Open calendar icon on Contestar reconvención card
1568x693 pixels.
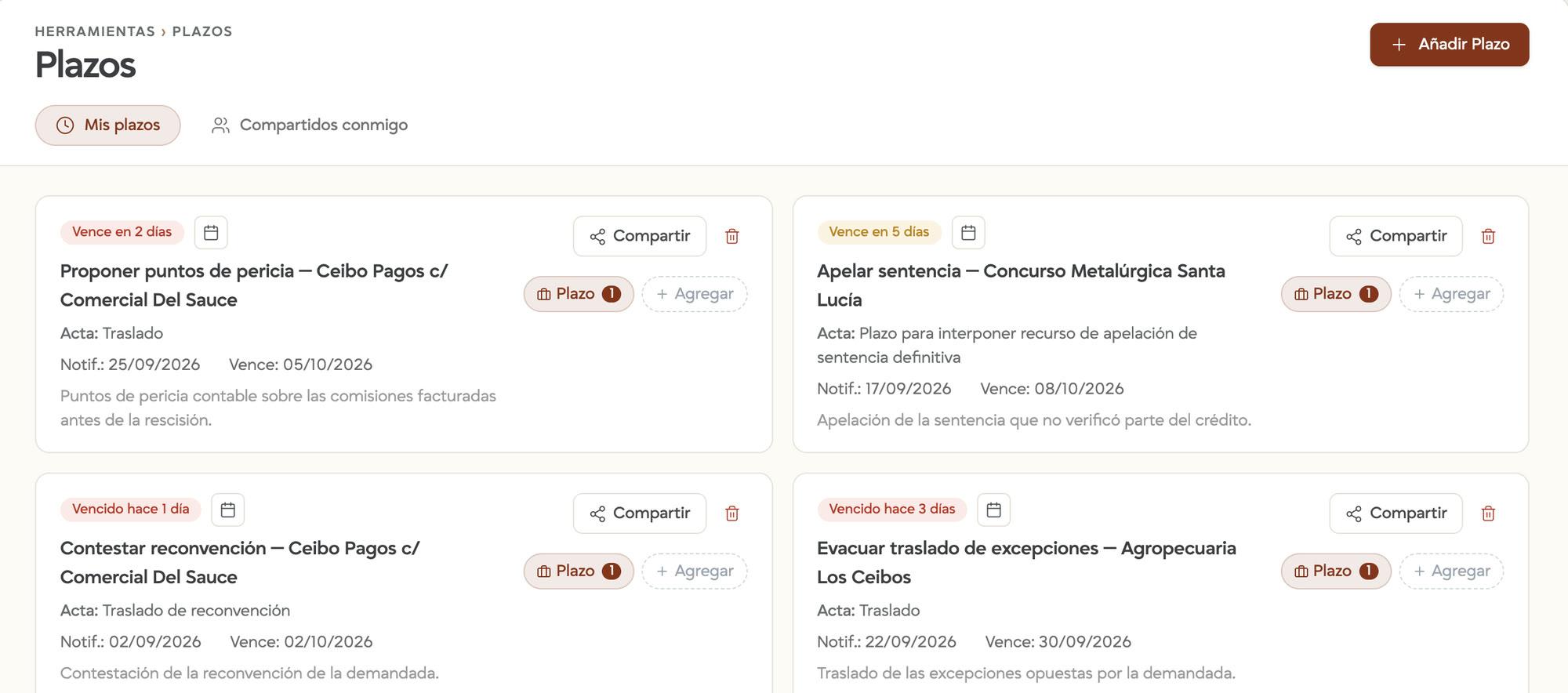(228, 510)
